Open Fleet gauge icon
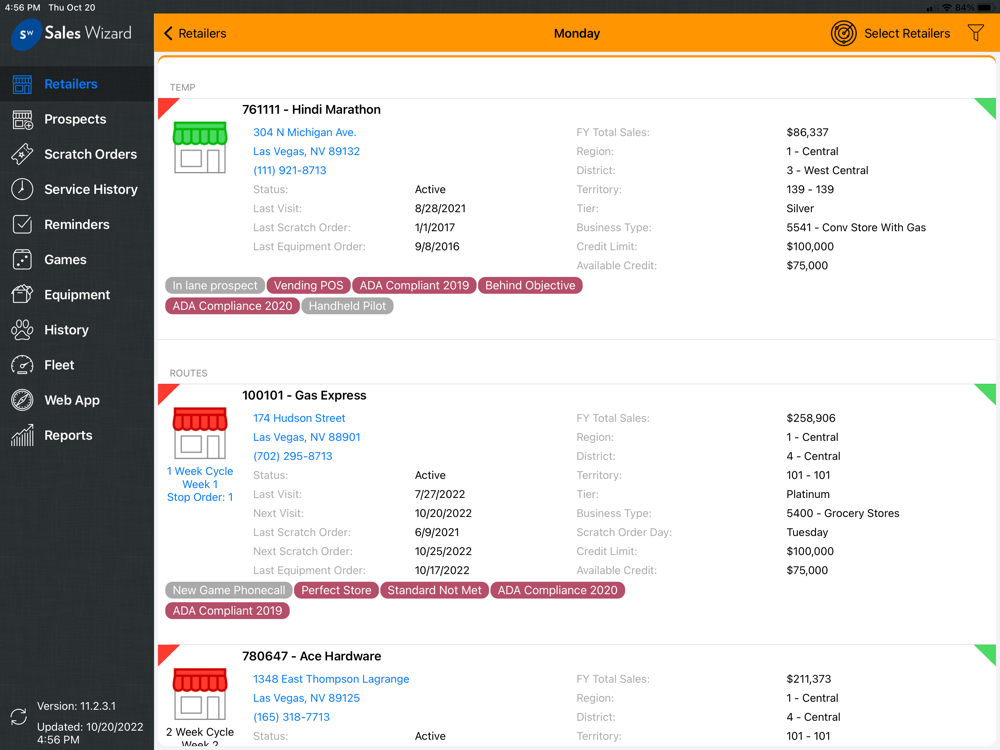 click(22, 365)
